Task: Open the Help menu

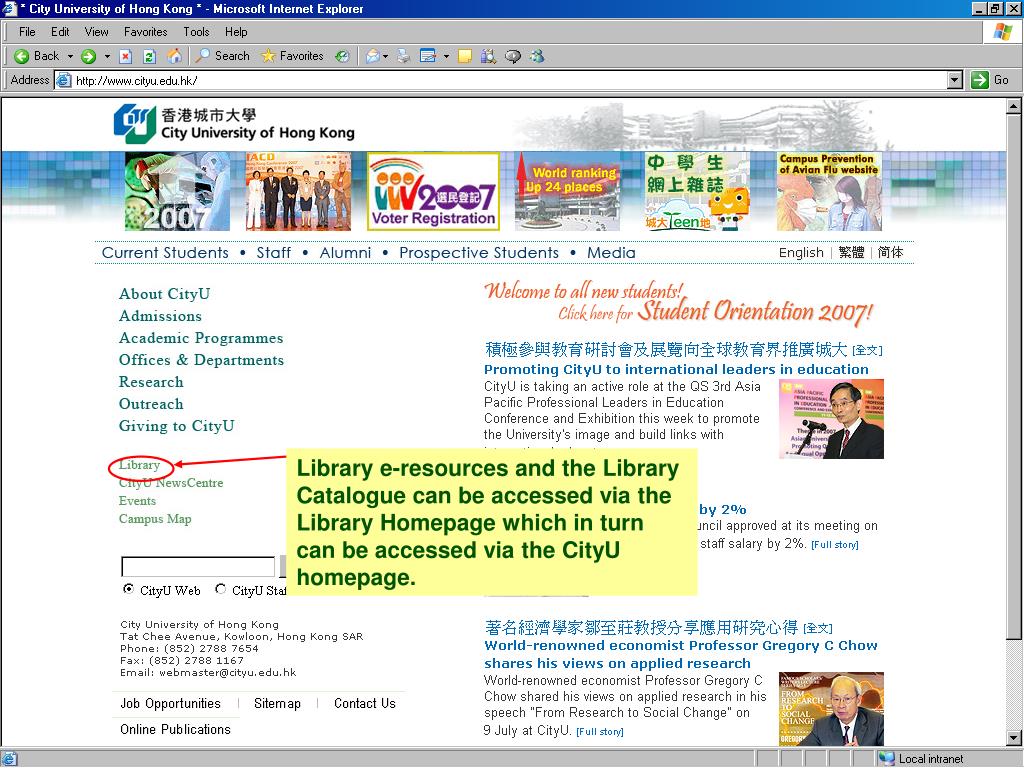Action: pos(236,32)
